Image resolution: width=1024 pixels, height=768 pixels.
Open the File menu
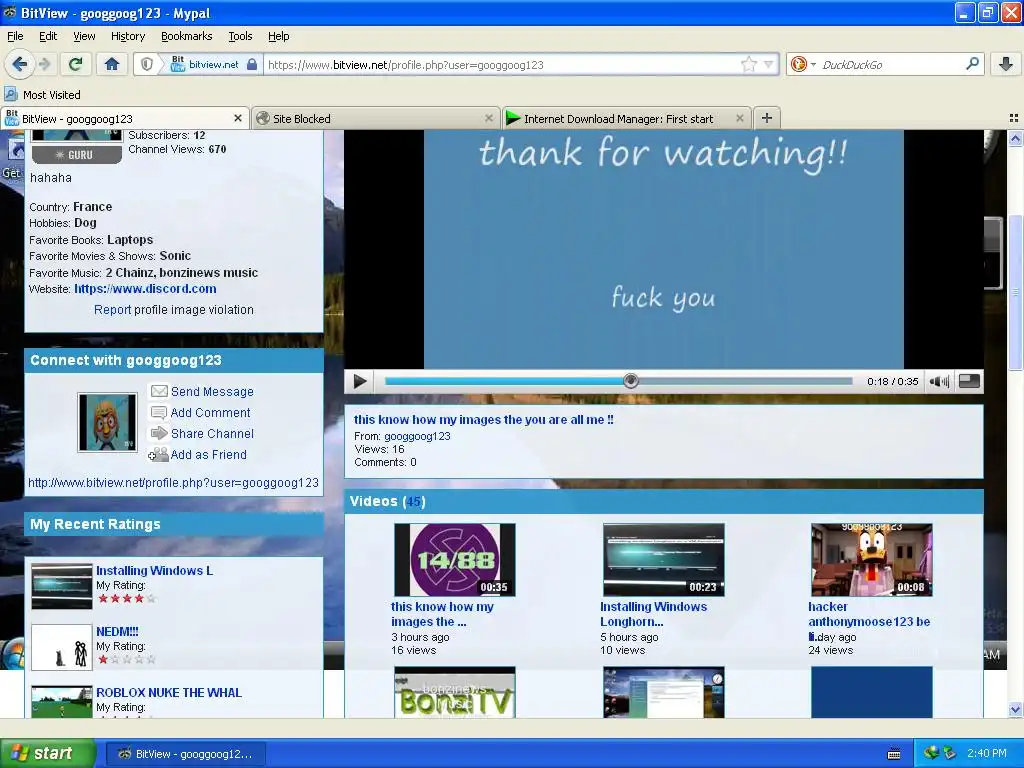point(15,36)
